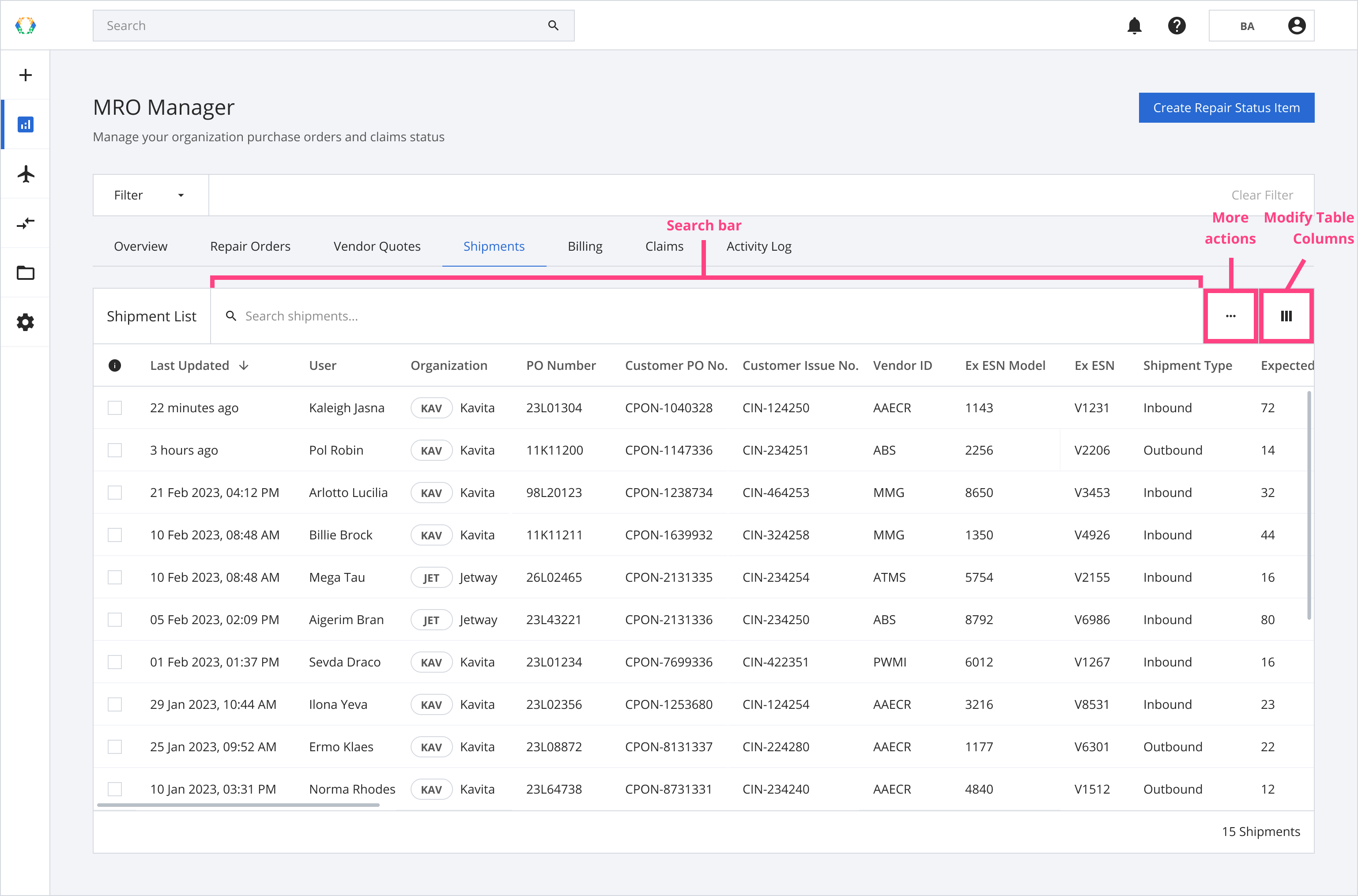Click the vertical table scrollbar
Image resolution: width=1358 pixels, height=896 pixels.
coord(1309,505)
